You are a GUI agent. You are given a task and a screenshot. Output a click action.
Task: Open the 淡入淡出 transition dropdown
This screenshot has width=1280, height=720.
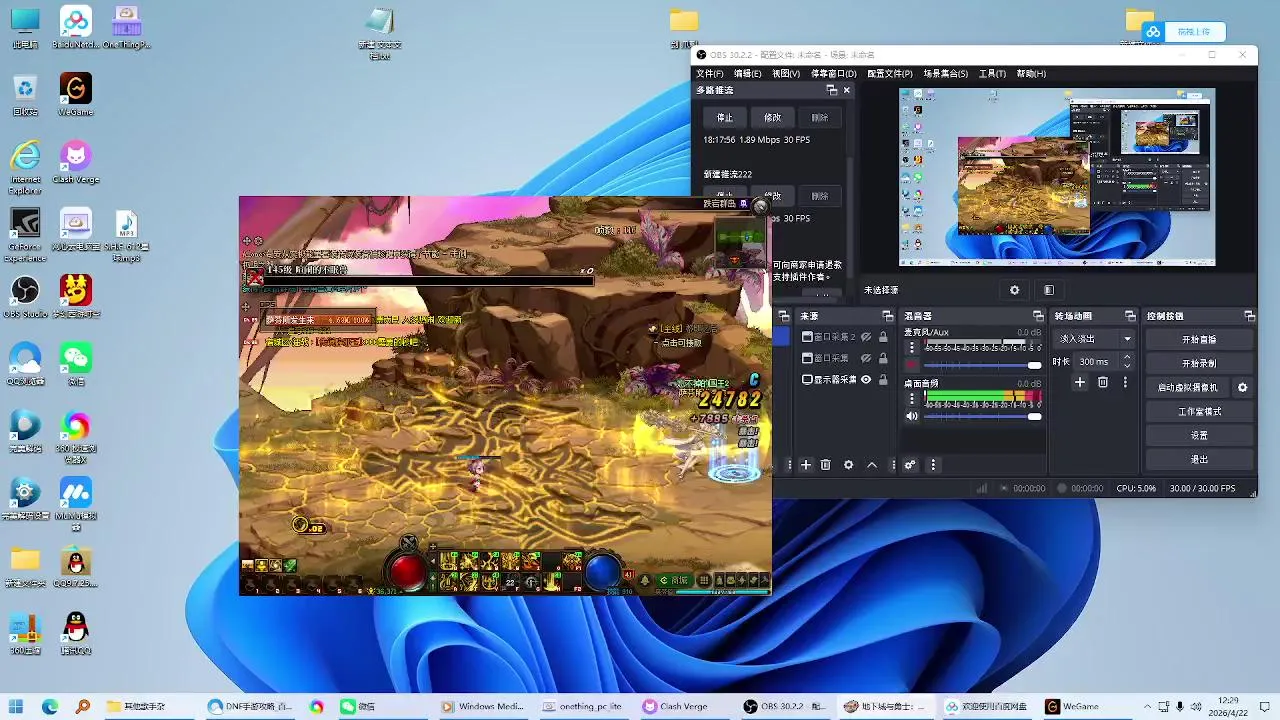[1095, 339]
